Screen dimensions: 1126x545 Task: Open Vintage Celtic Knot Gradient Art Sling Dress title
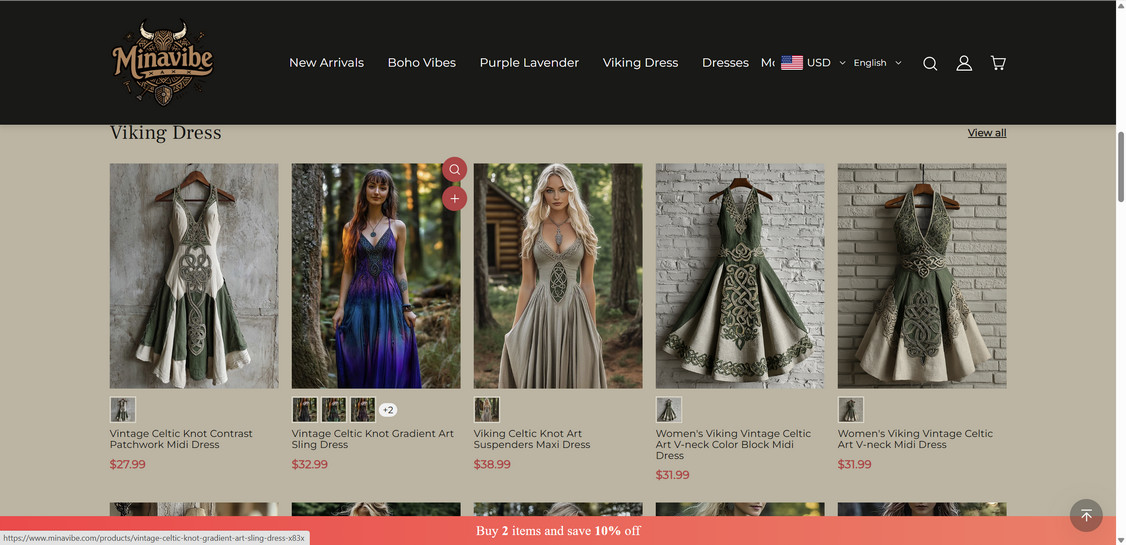(x=373, y=439)
